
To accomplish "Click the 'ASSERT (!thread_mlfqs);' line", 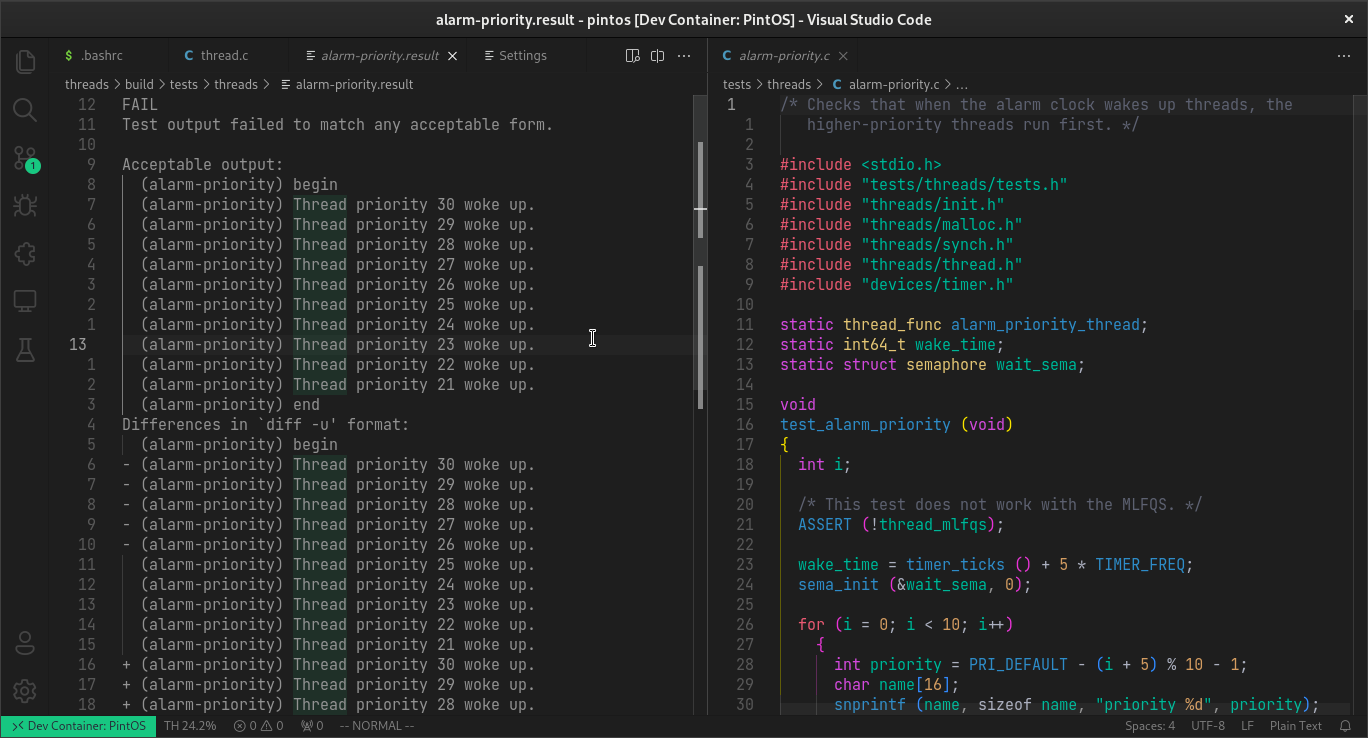I will pos(901,525).
